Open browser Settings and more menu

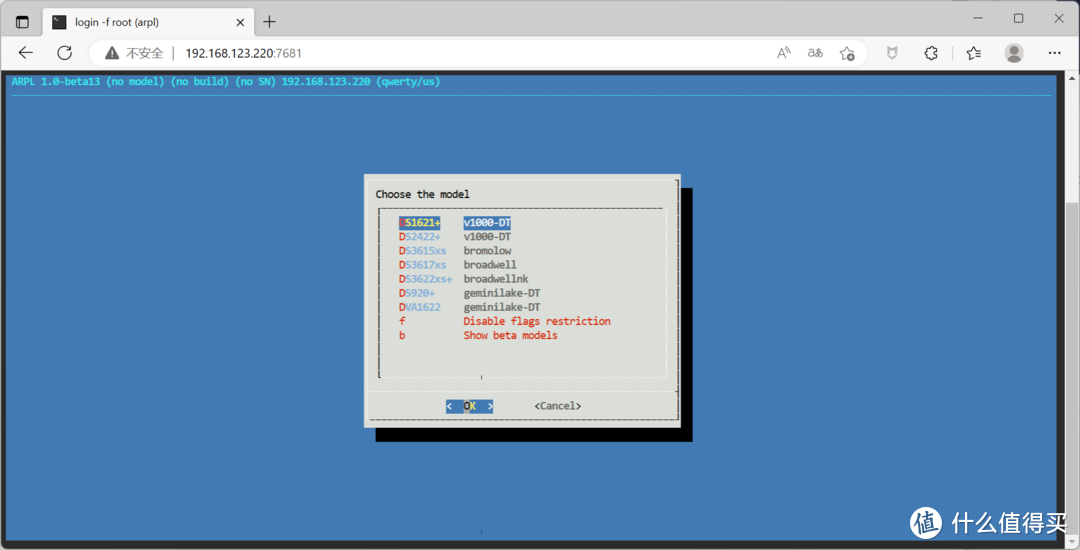coord(1055,53)
